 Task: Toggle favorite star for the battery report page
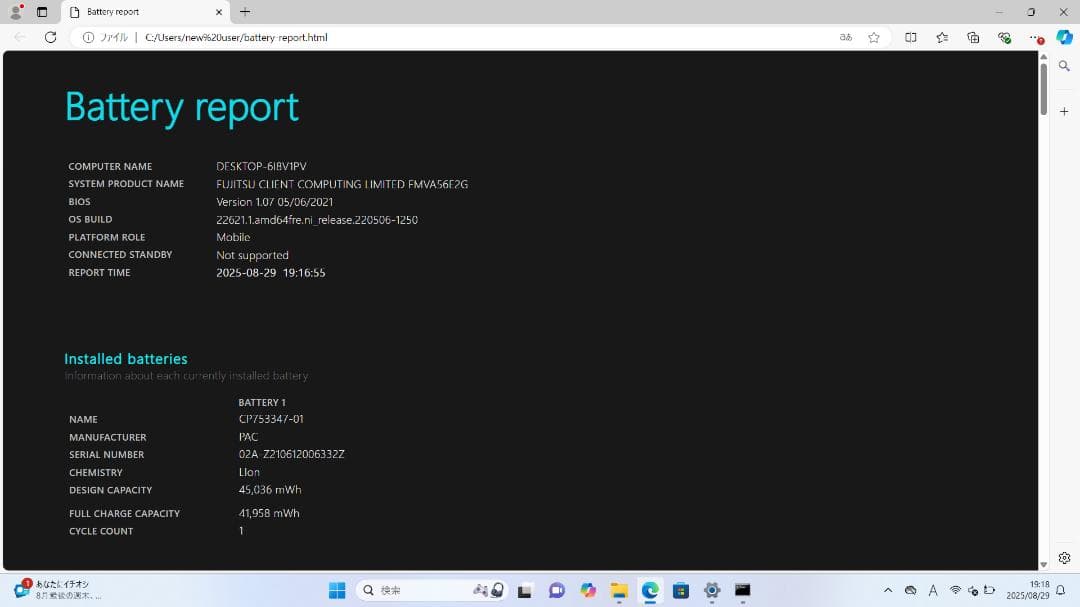click(874, 37)
